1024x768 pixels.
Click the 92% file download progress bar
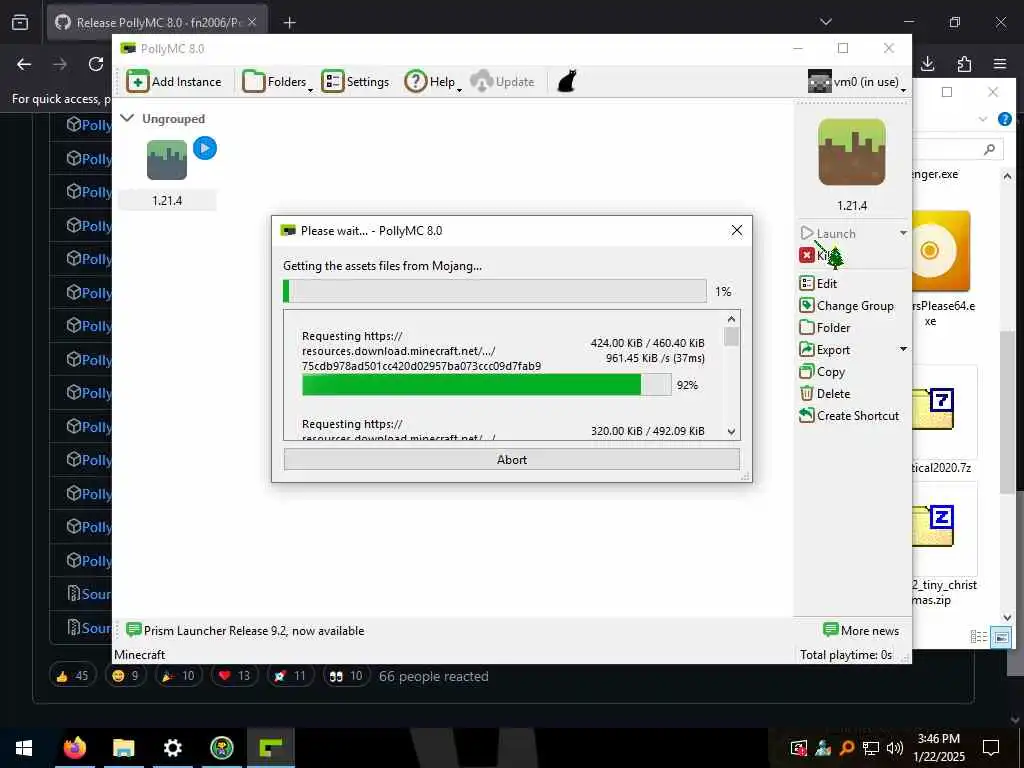(487, 385)
